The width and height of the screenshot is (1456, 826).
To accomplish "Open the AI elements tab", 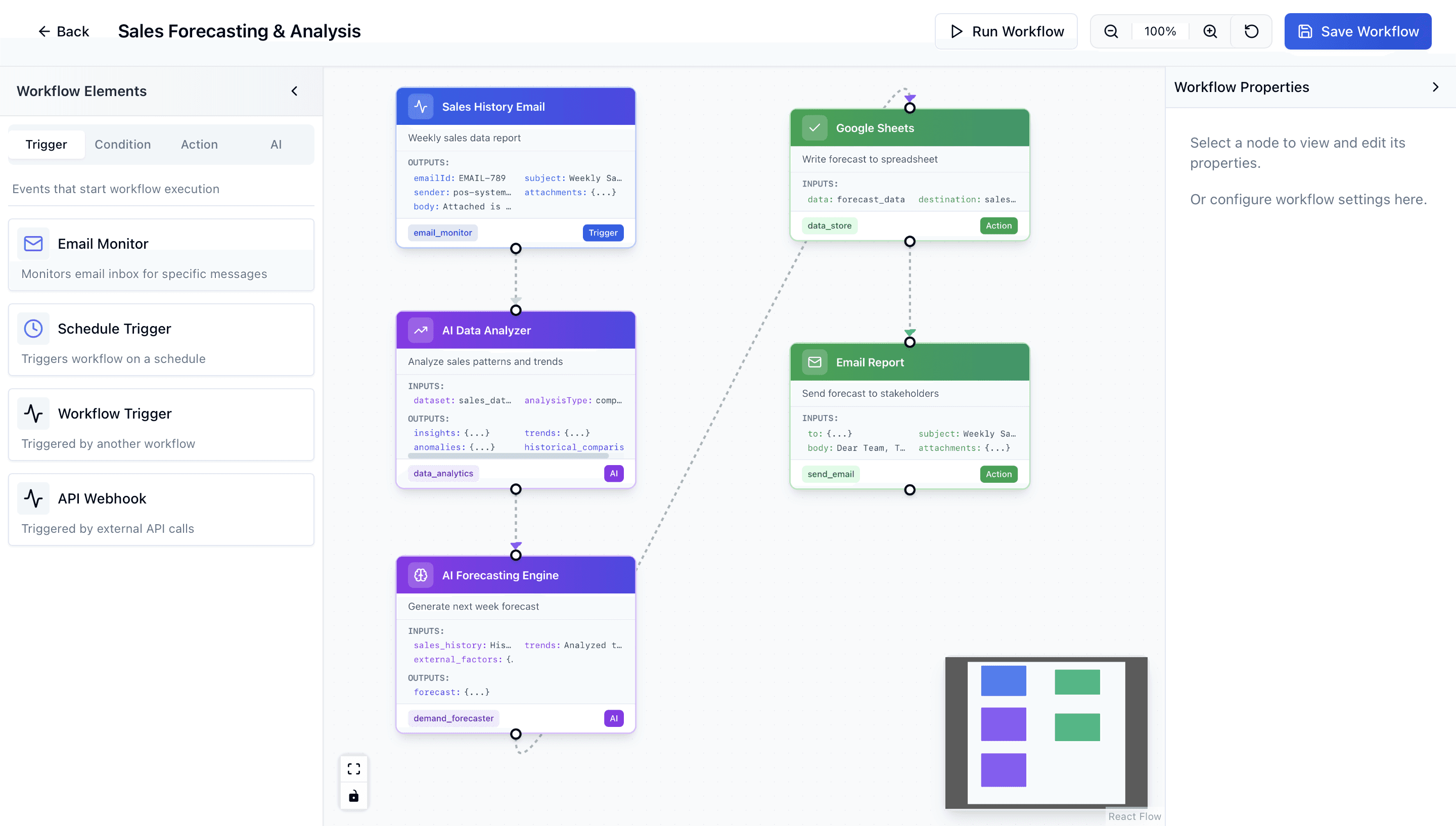I will pyautogui.click(x=276, y=144).
